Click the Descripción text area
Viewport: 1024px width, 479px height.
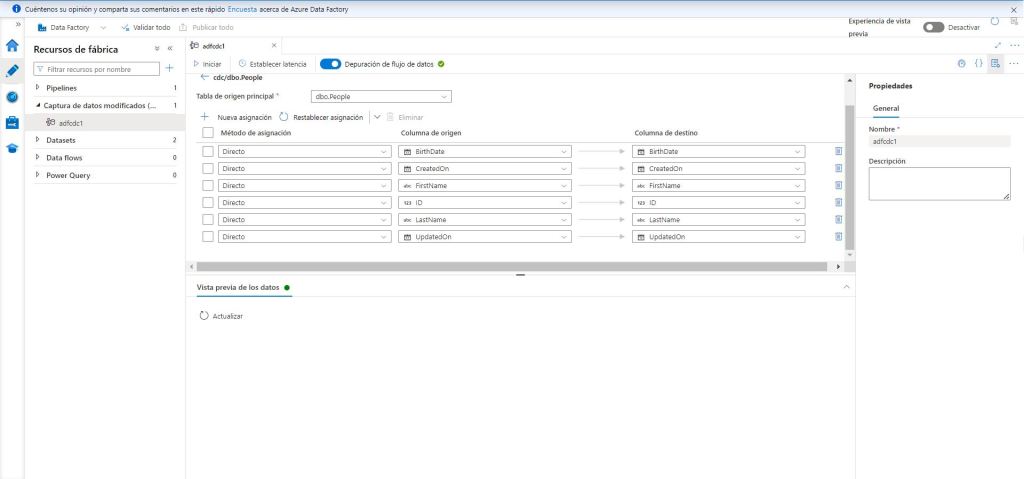tap(939, 183)
